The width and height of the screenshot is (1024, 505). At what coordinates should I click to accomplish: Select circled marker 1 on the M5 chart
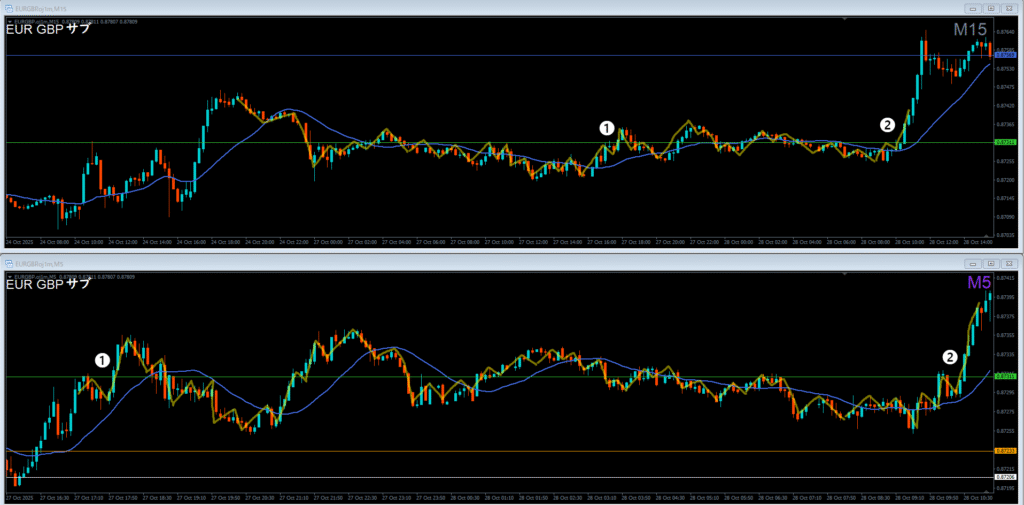(101, 360)
